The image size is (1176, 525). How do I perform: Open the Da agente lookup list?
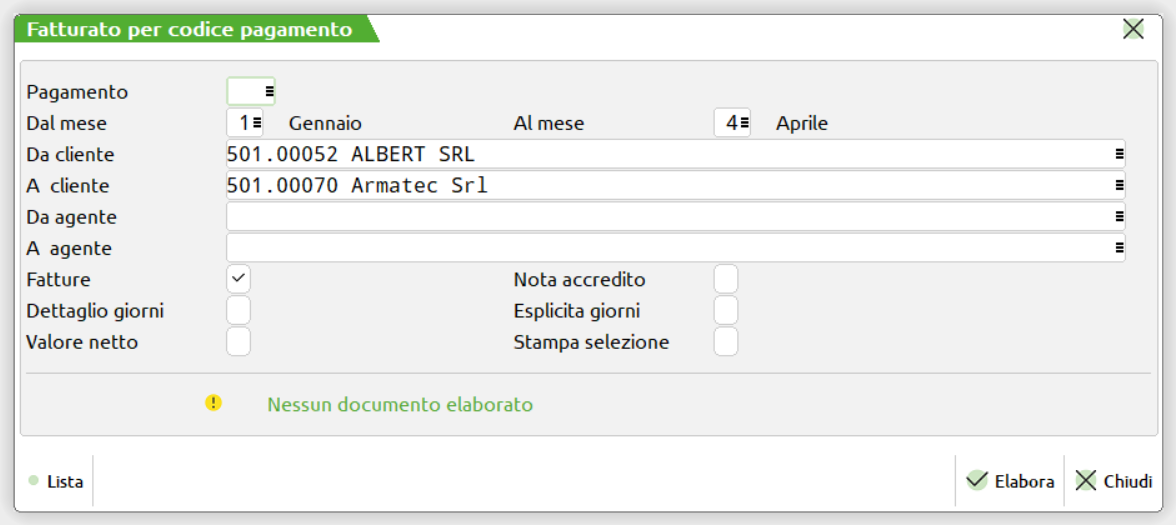coord(1119,217)
